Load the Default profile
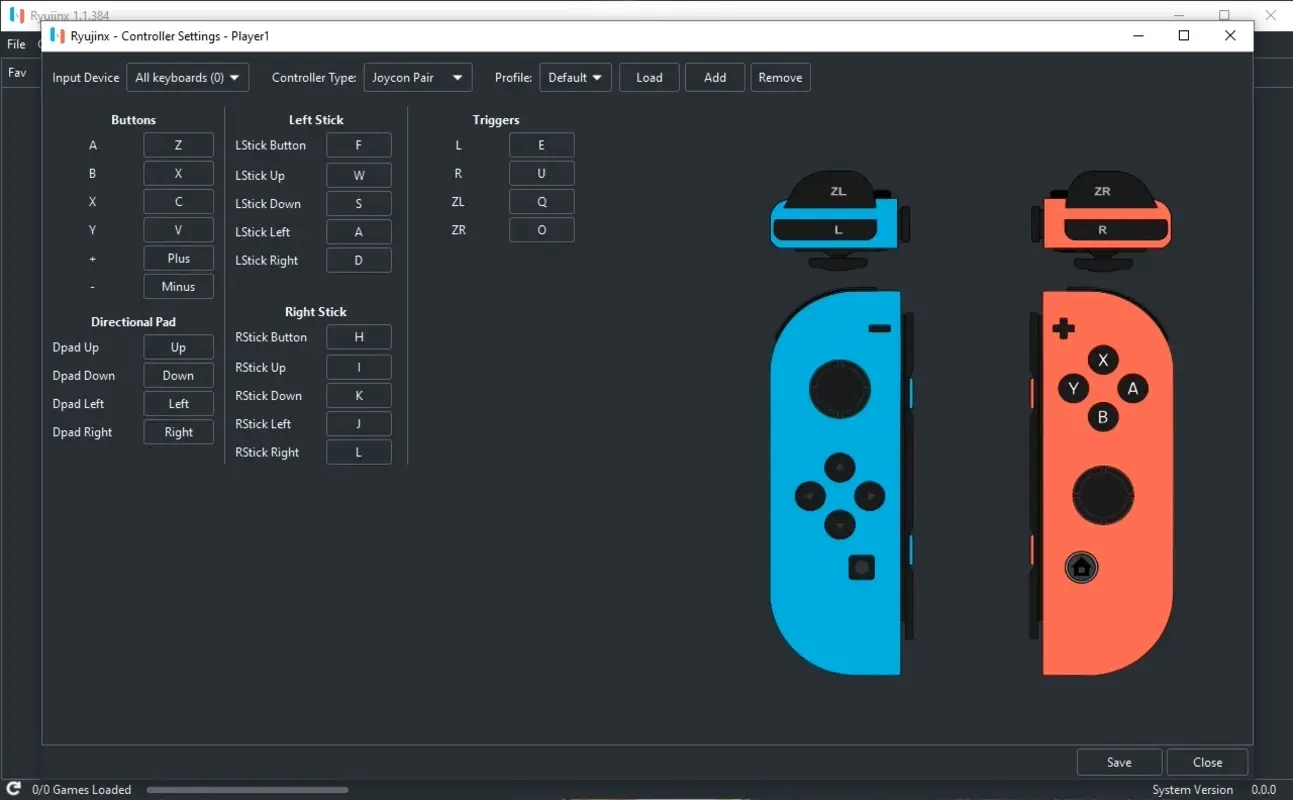Viewport: 1293px width, 800px height. [x=648, y=77]
